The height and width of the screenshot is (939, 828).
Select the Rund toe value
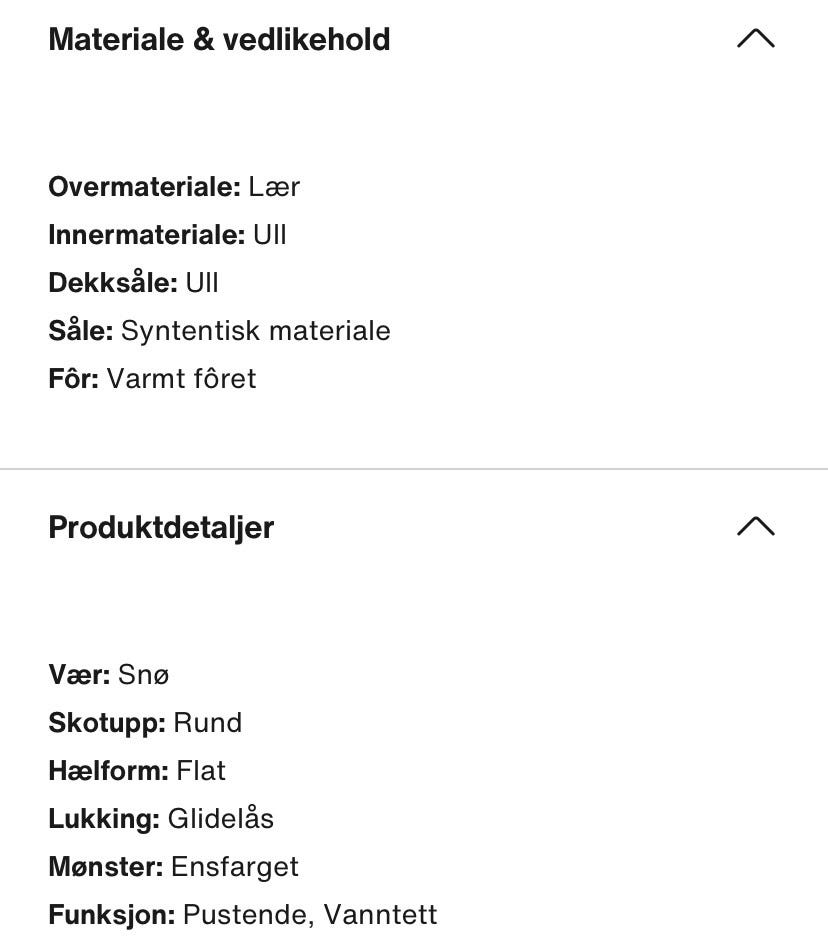[x=208, y=723]
